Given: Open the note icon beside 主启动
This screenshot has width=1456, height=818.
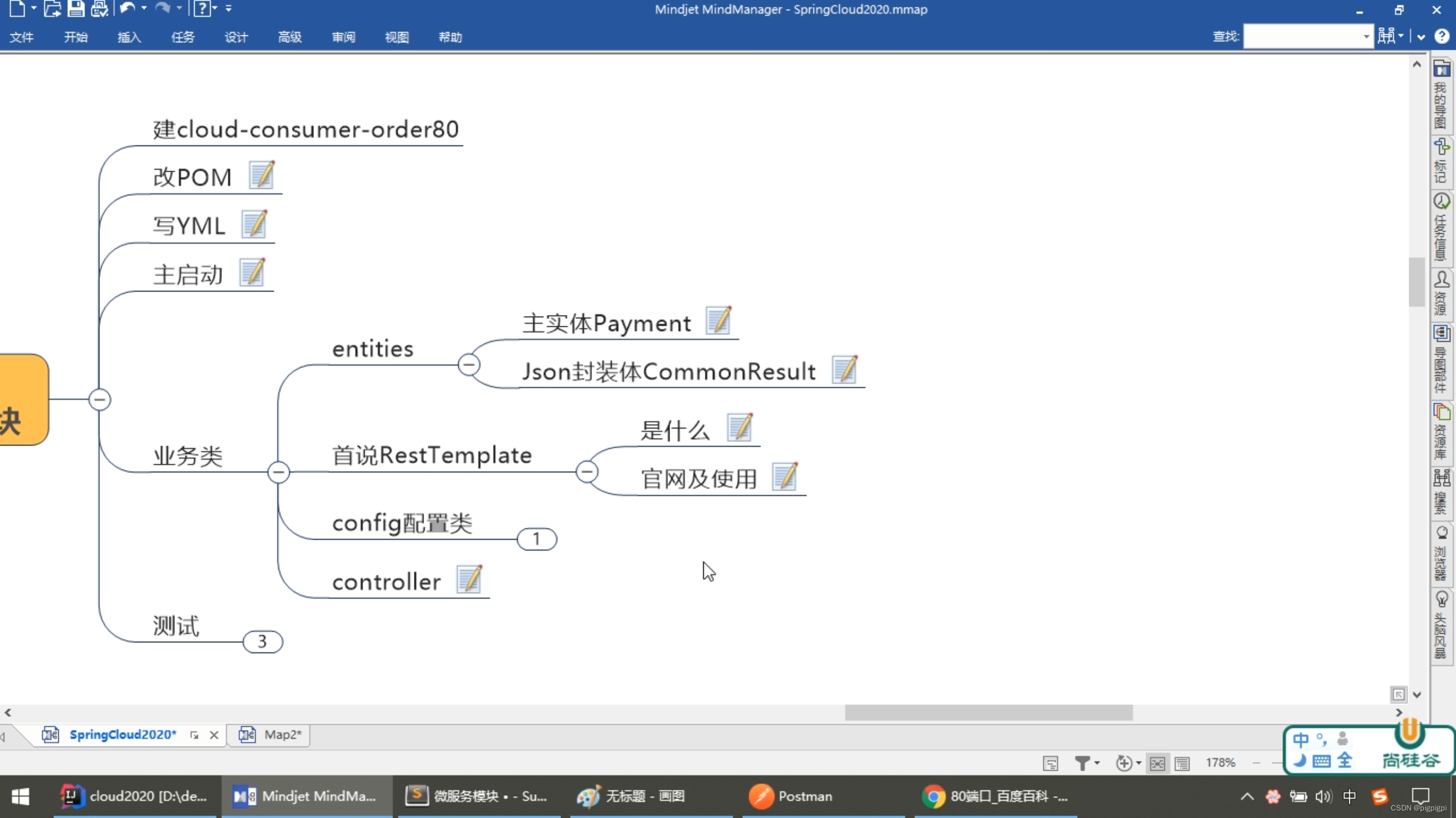Looking at the screenshot, I should (252, 272).
